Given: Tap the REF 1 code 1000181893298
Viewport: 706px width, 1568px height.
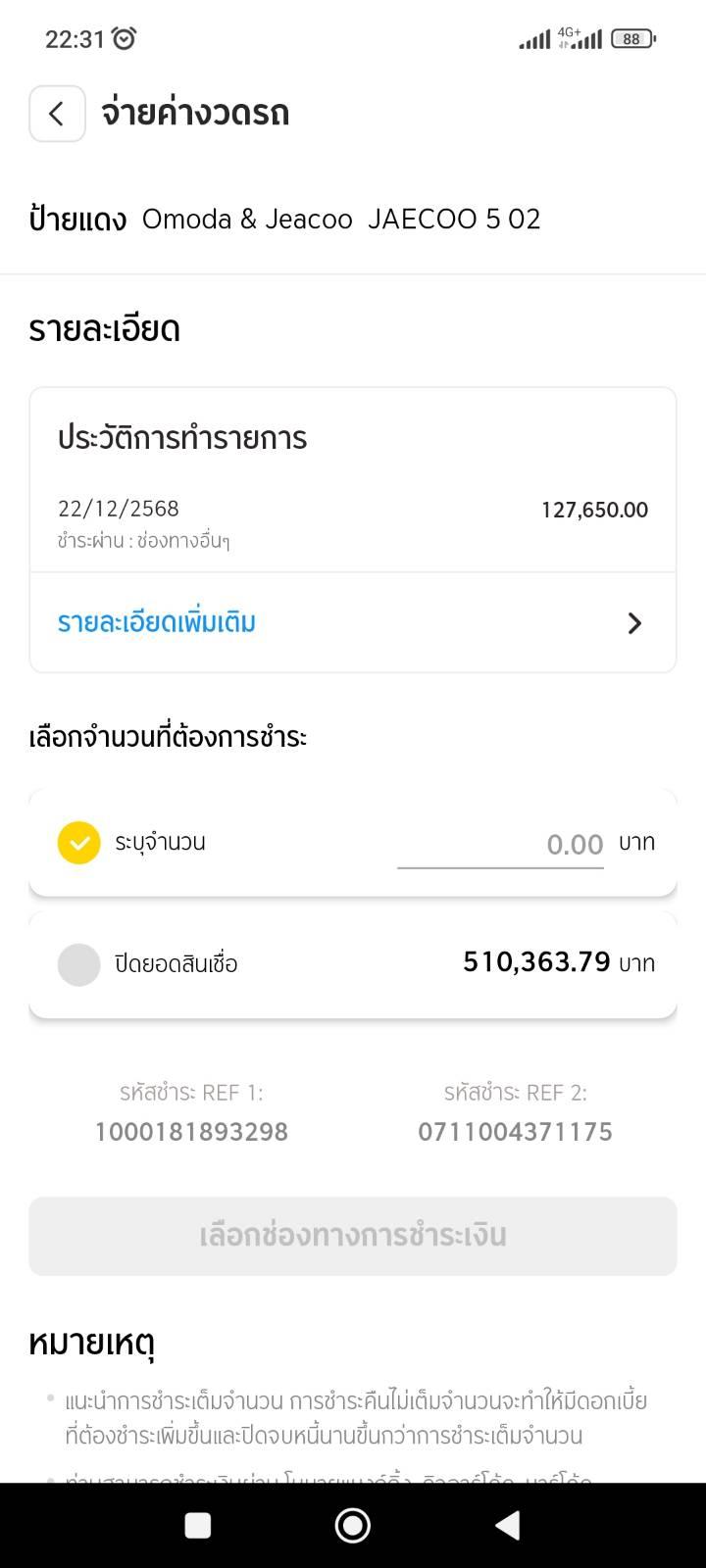Looking at the screenshot, I should click(x=191, y=1132).
